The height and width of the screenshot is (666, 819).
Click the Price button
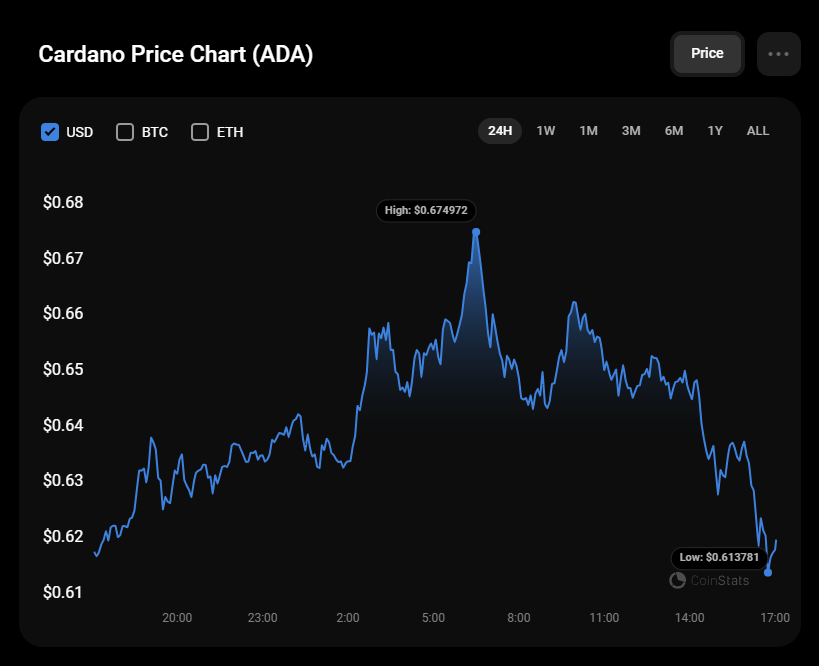pos(707,54)
